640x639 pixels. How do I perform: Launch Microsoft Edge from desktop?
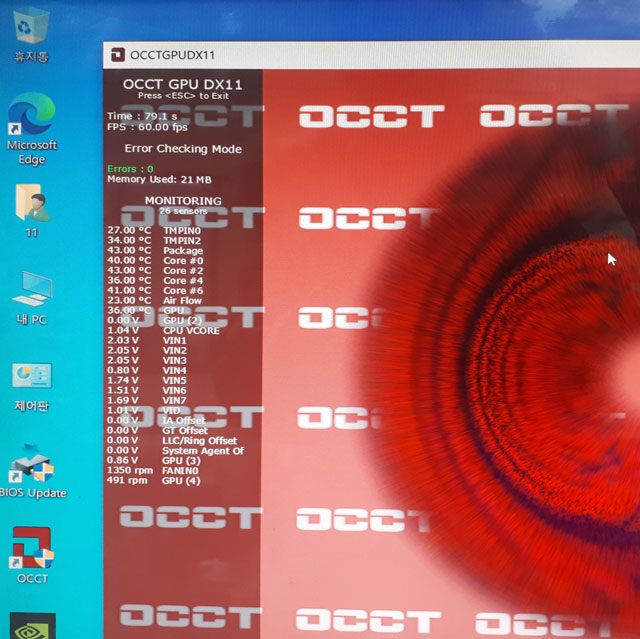[x=32, y=129]
